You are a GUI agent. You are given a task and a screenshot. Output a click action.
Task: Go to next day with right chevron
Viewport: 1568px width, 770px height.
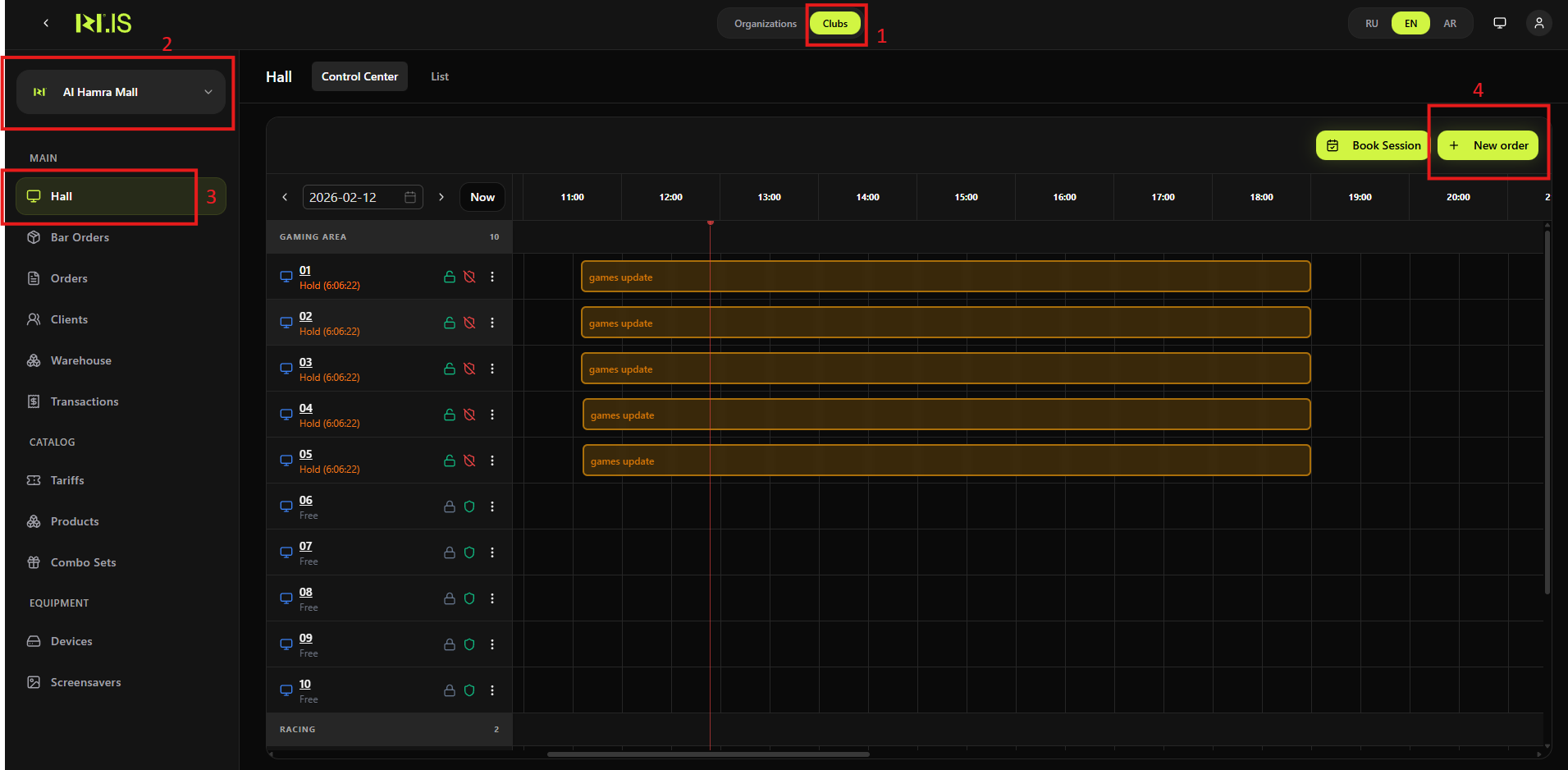point(441,197)
